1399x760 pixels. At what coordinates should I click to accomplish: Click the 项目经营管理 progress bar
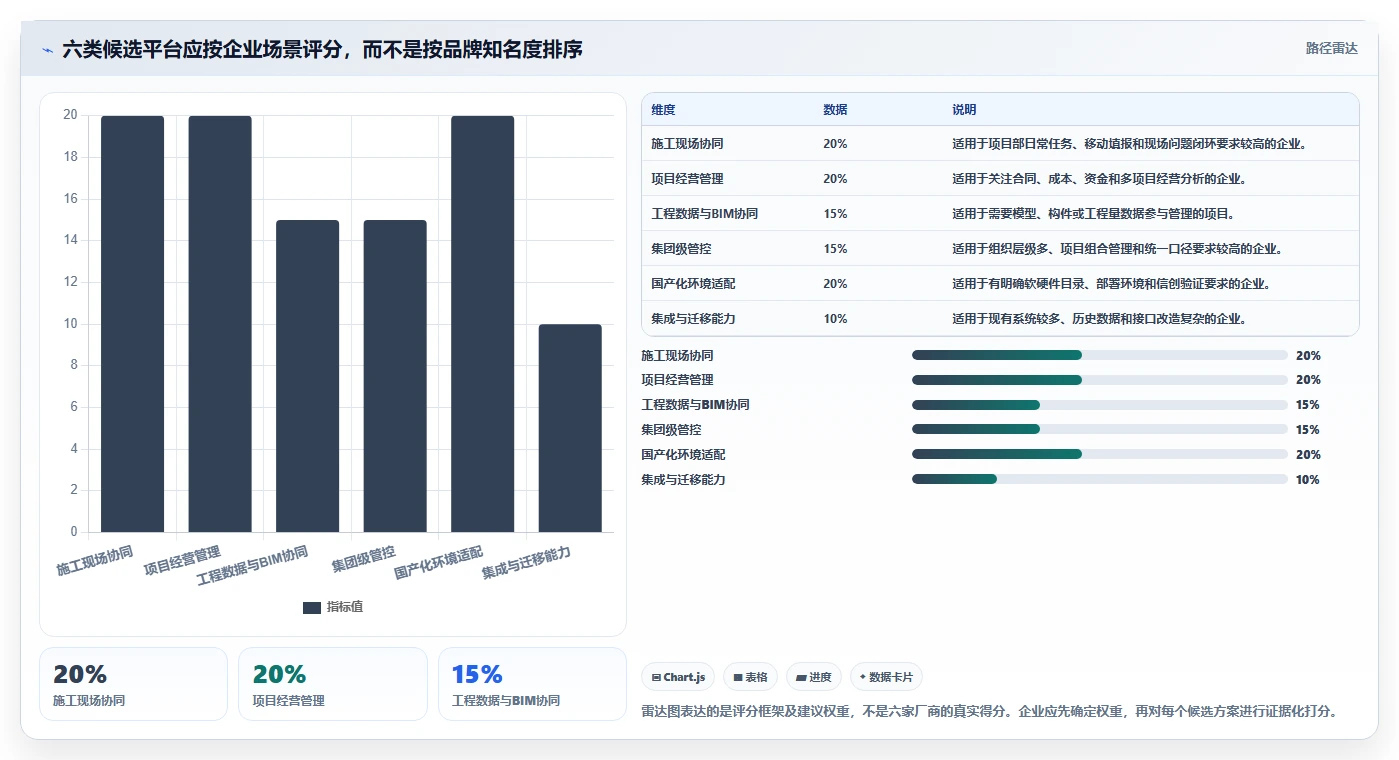1100,380
